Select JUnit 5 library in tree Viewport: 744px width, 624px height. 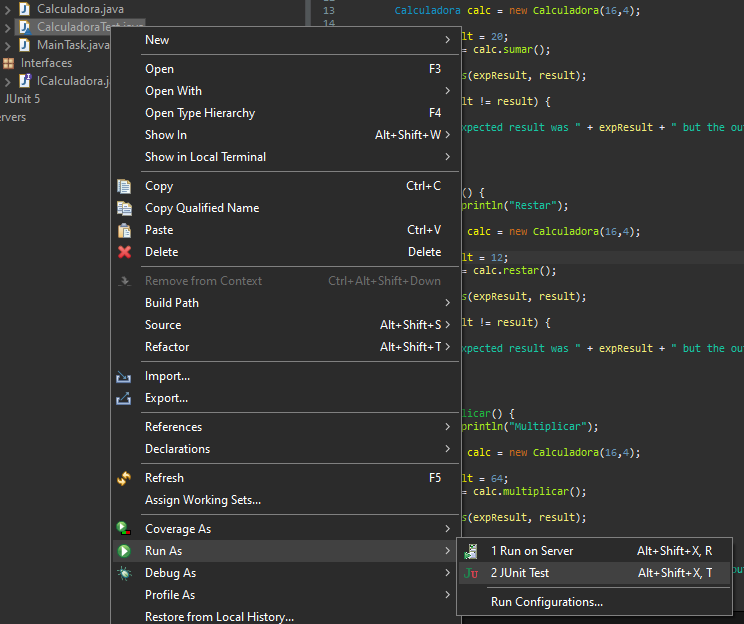[x=22, y=99]
